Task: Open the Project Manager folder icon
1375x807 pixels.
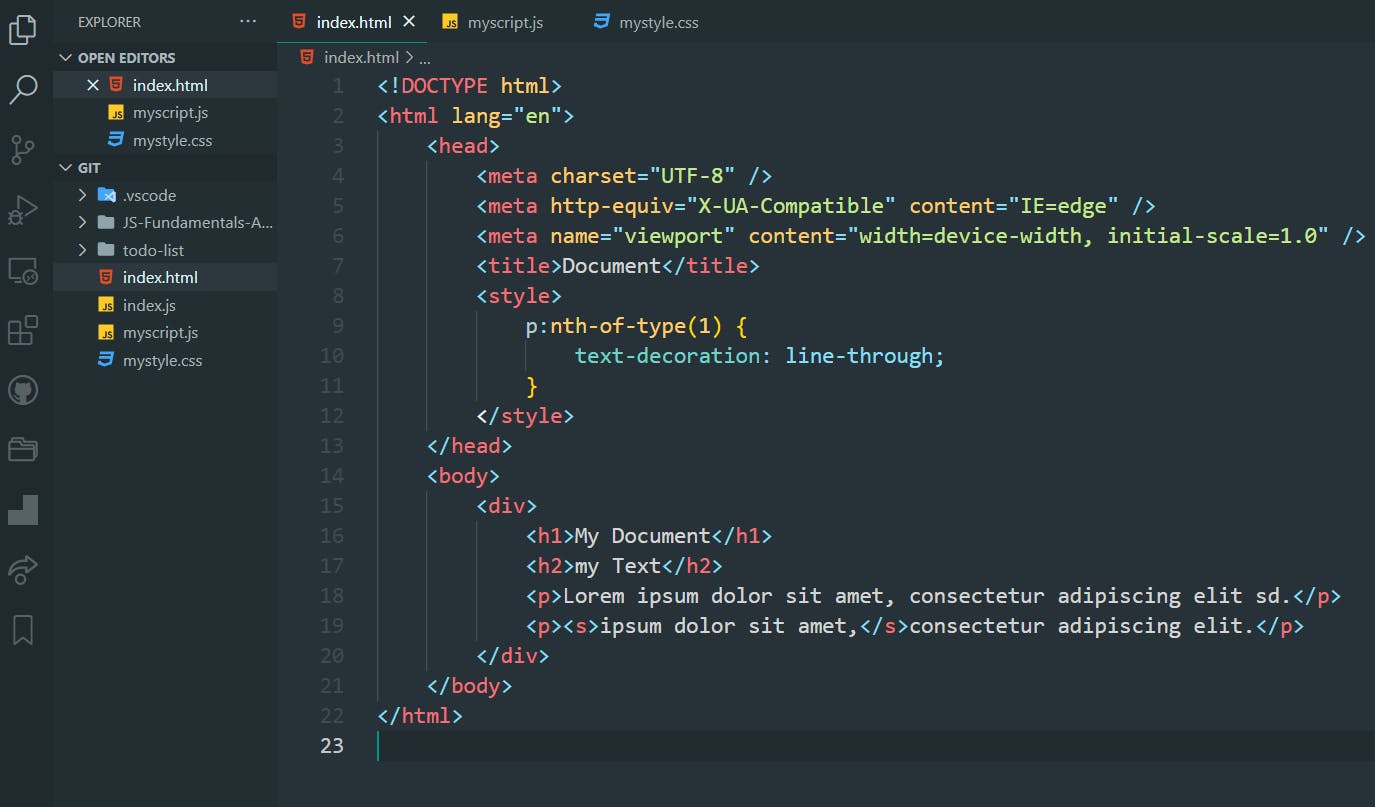Action: 23,449
